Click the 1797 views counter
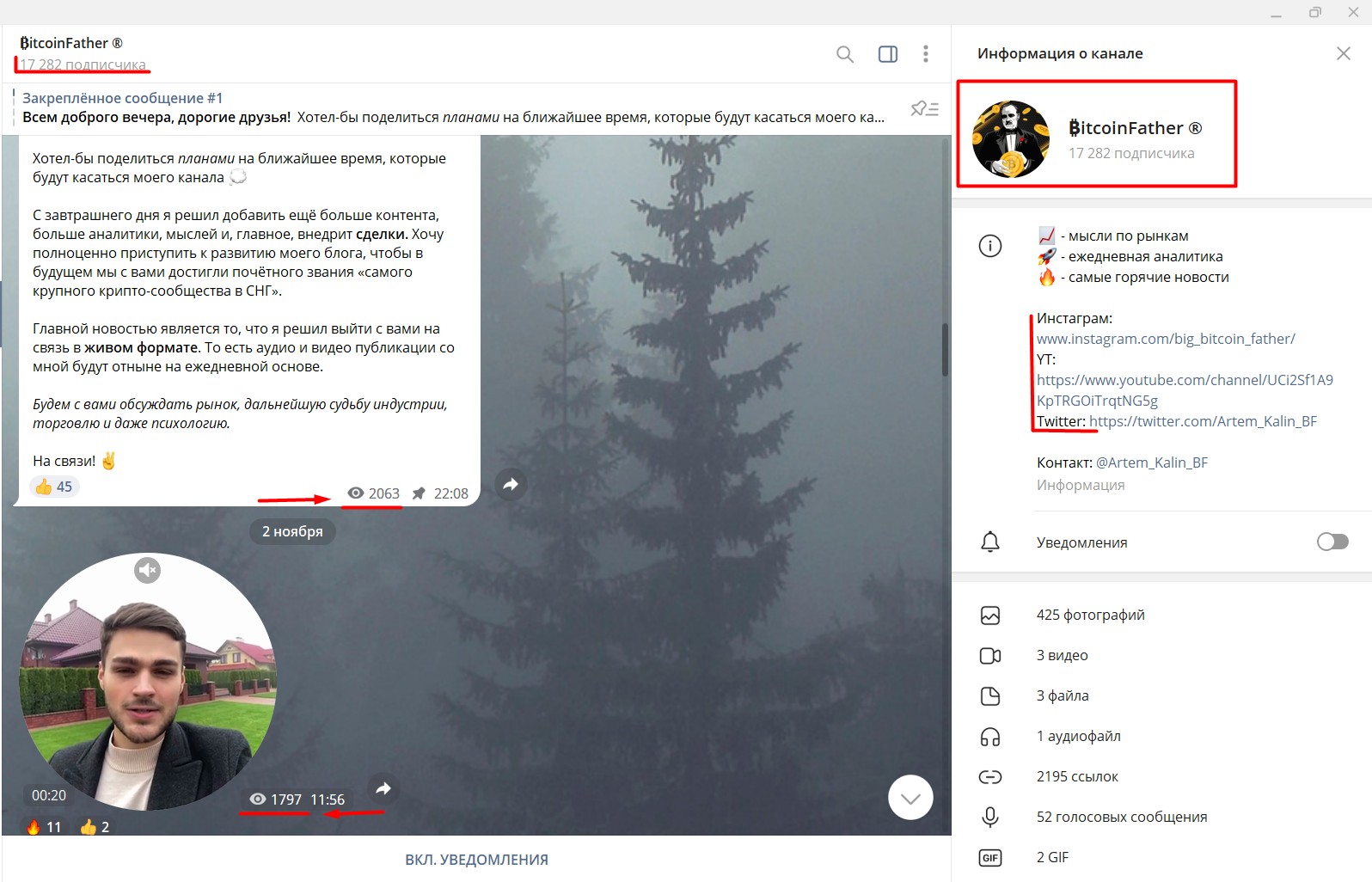The image size is (1372, 882). click(x=276, y=799)
